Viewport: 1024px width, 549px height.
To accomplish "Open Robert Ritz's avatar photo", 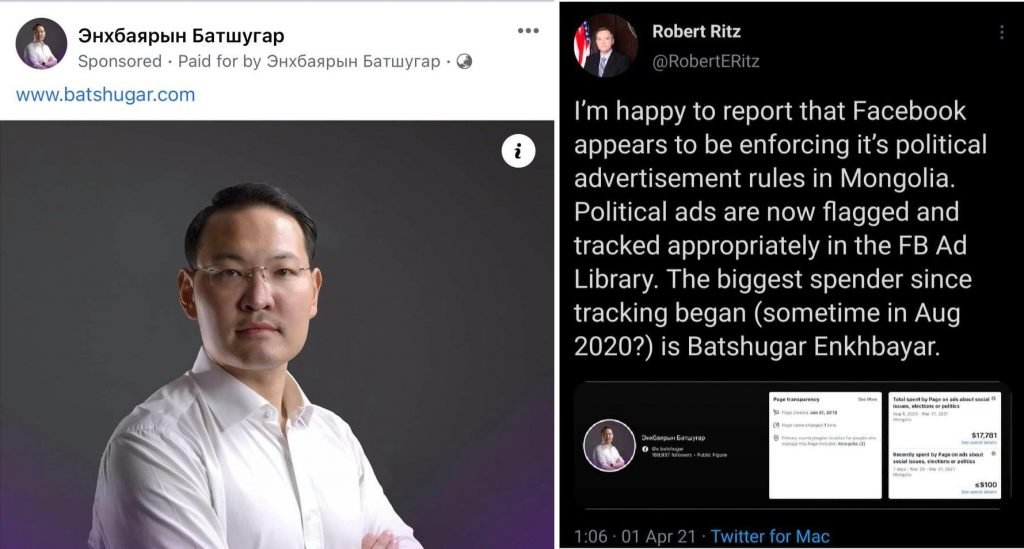I will pyautogui.click(x=605, y=45).
